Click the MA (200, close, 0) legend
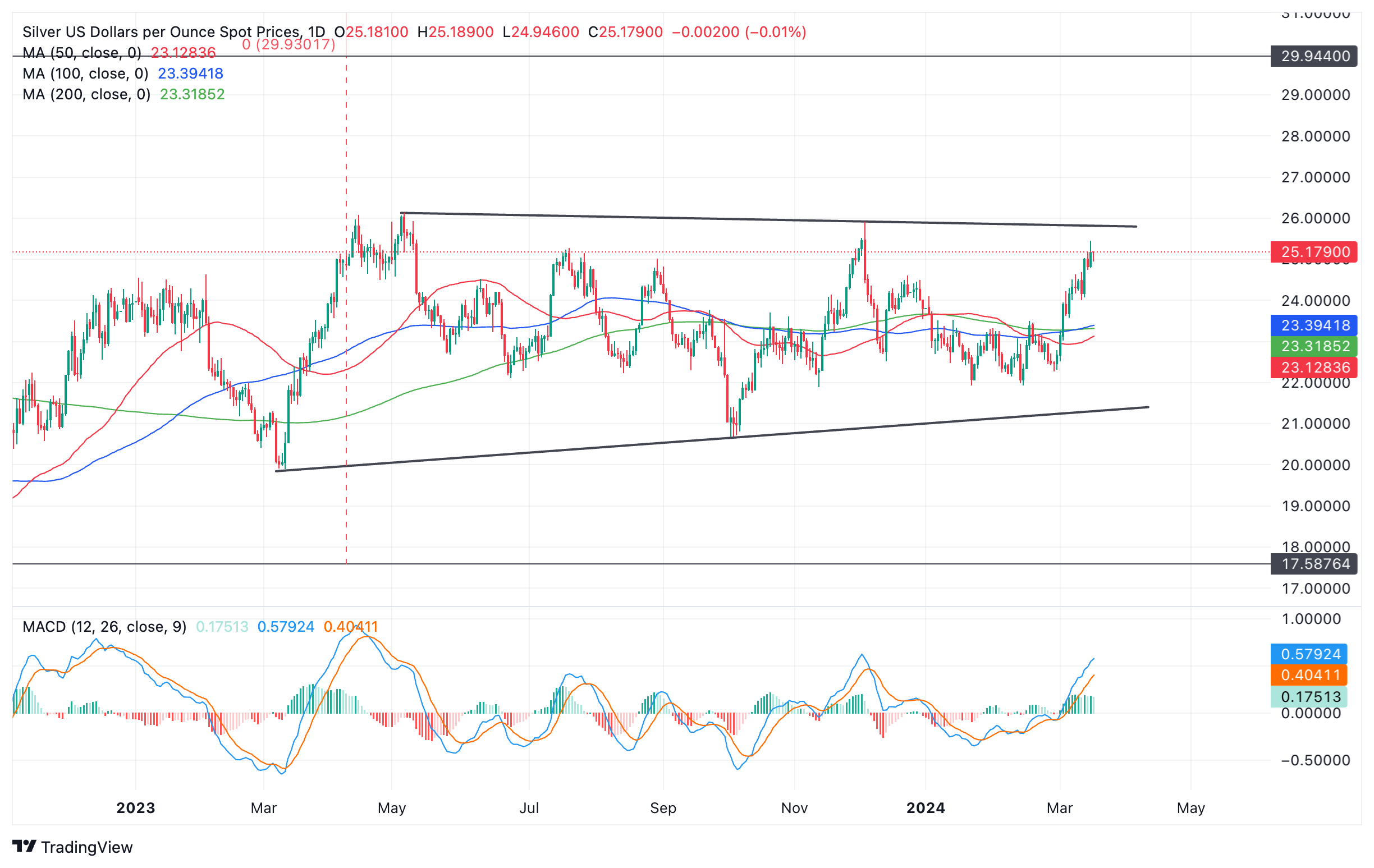 86,94
